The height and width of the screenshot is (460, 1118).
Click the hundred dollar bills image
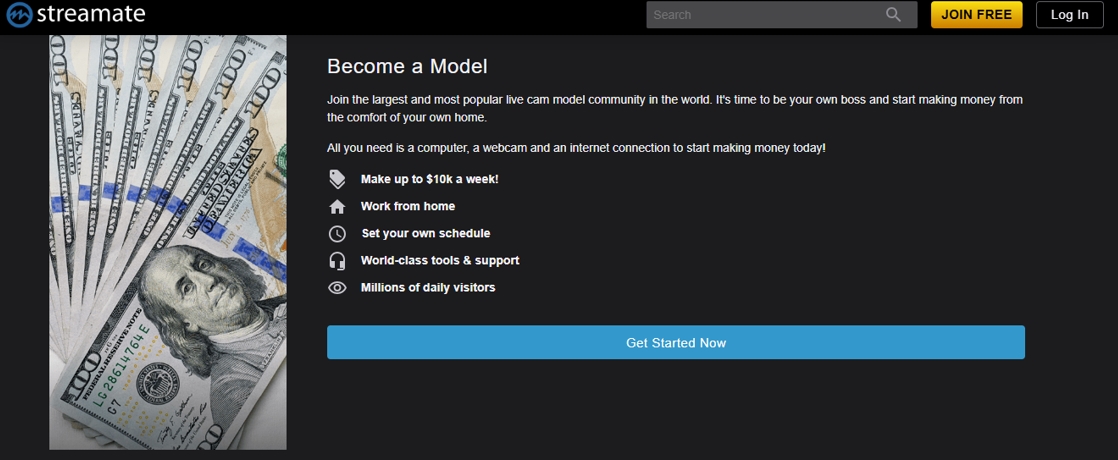pyautogui.click(x=168, y=242)
